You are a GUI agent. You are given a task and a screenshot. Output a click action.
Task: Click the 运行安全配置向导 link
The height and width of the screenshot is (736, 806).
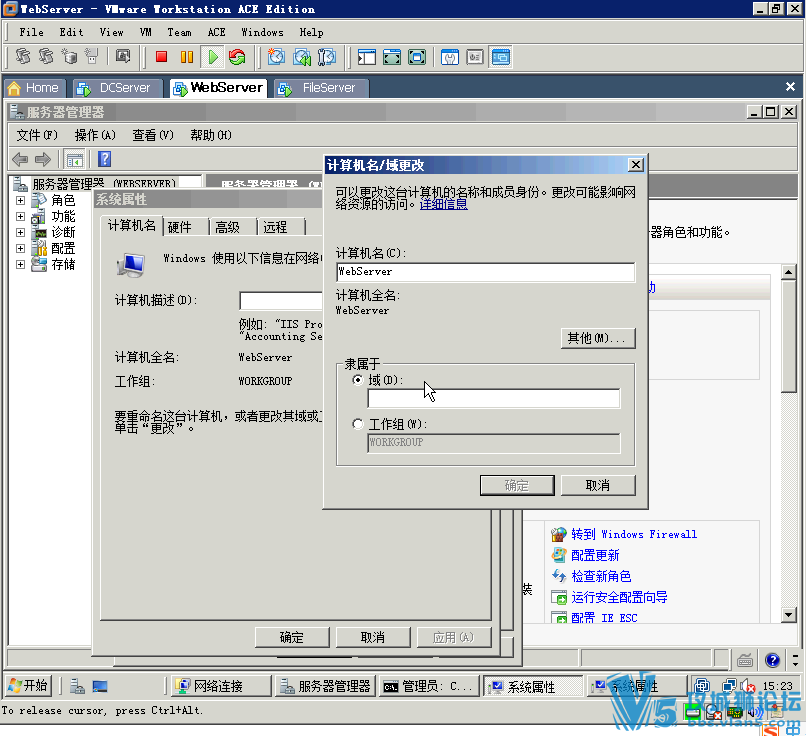click(x=619, y=597)
